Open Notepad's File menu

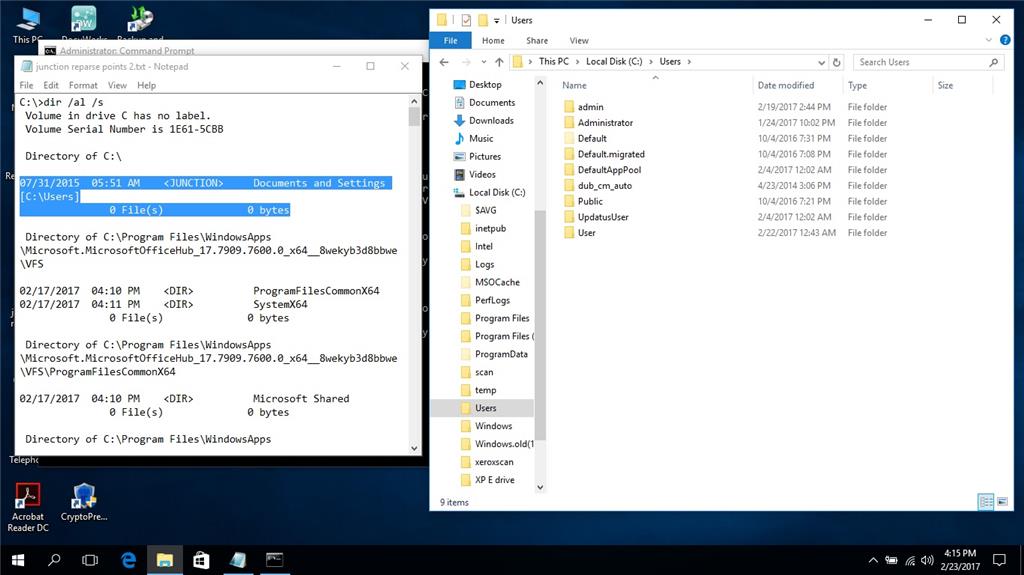[26, 85]
